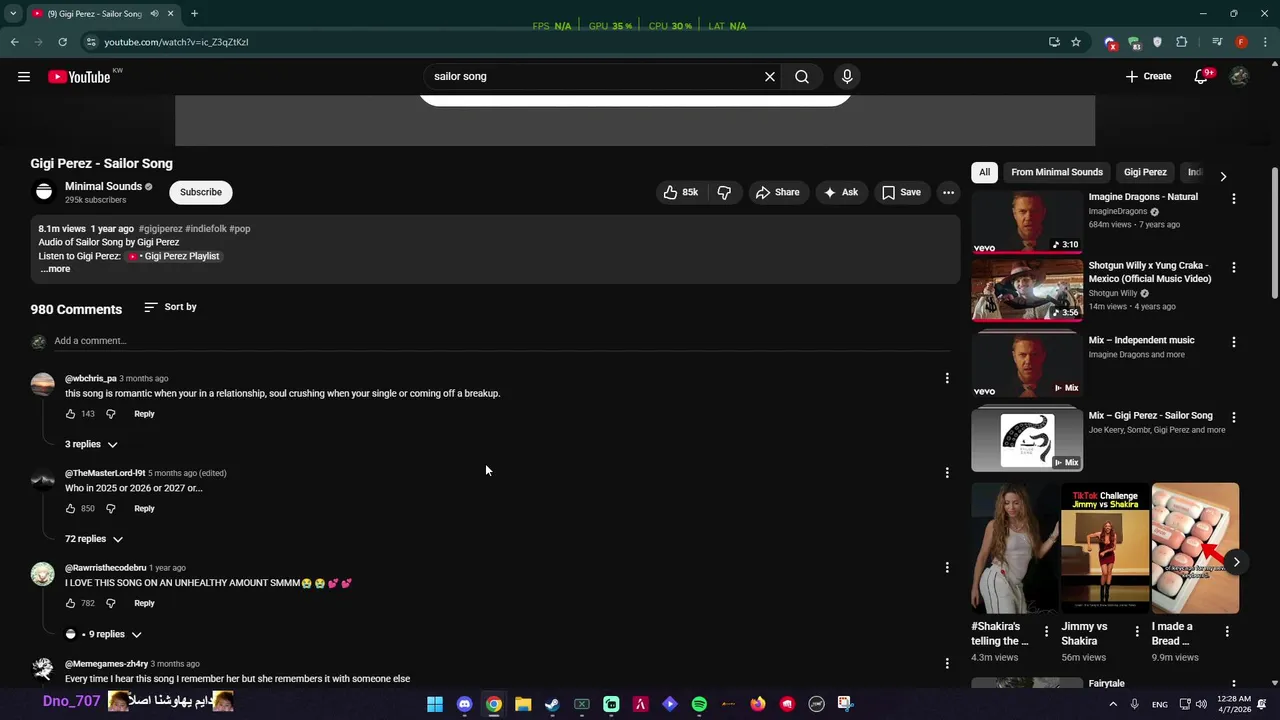Viewport: 1280px width, 720px height.
Task: Open Chrome three-dot menu
Action: click(1265, 42)
